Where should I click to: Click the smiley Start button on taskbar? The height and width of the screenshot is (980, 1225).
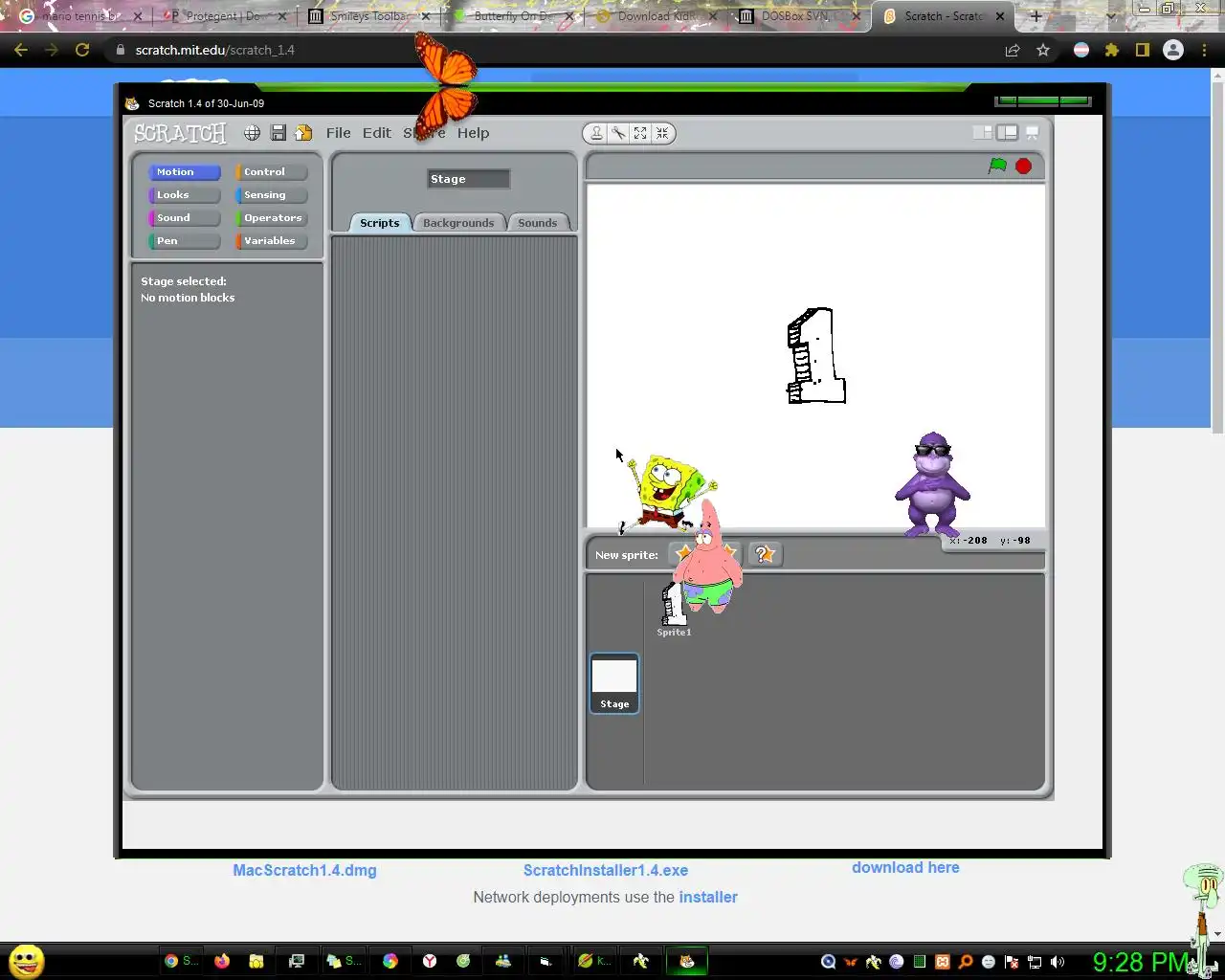tap(26, 961)
